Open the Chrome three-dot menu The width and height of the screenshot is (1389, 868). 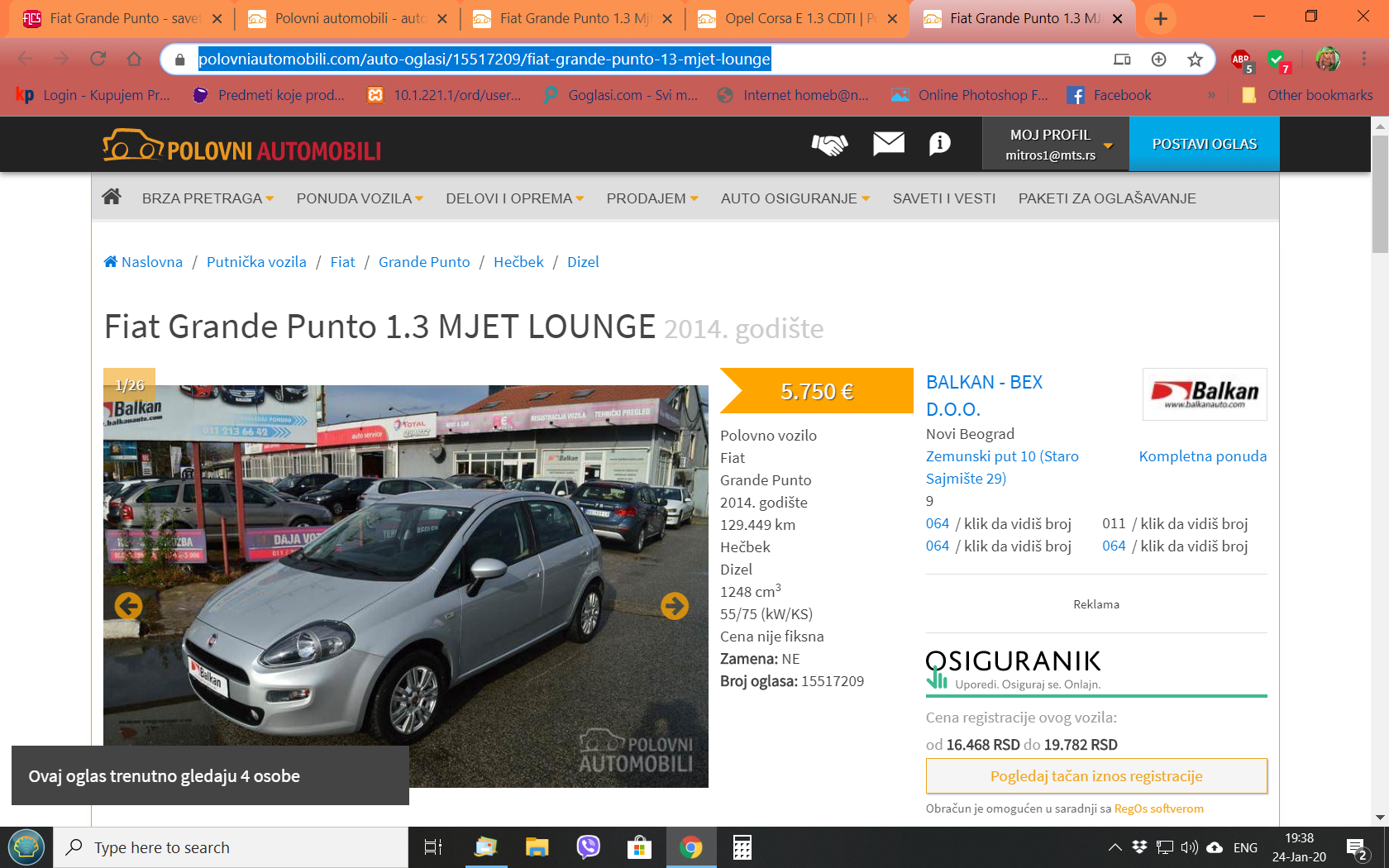click(1364, 59)
